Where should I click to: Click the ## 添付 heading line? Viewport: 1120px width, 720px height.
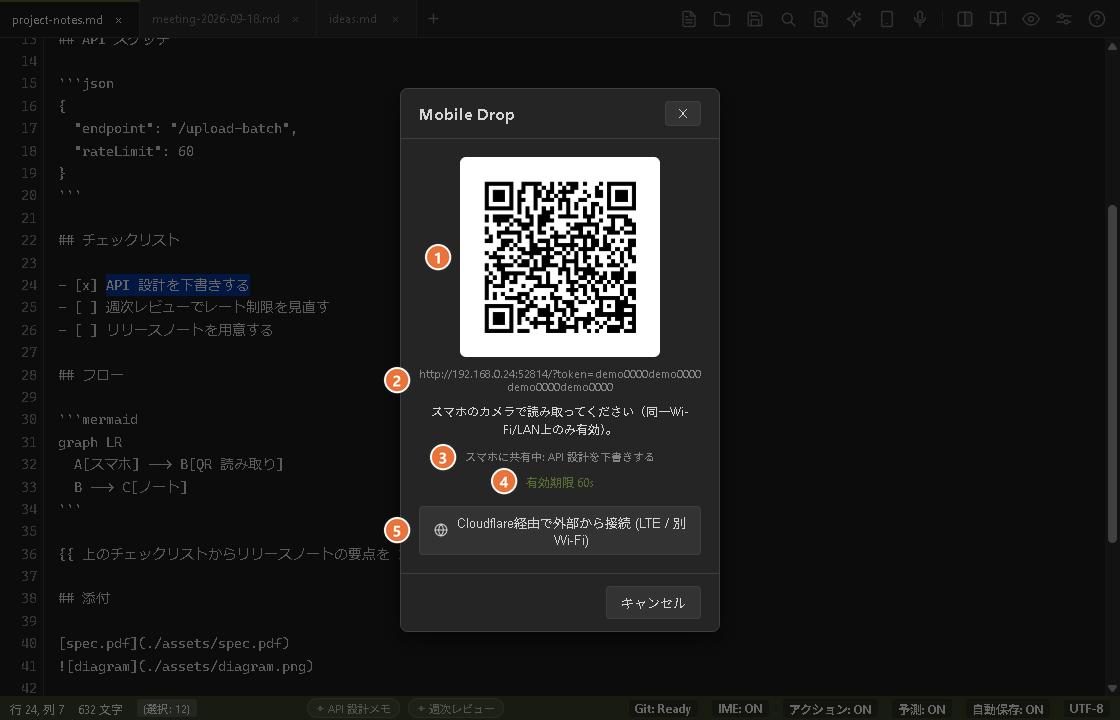(x=84, y=599)
